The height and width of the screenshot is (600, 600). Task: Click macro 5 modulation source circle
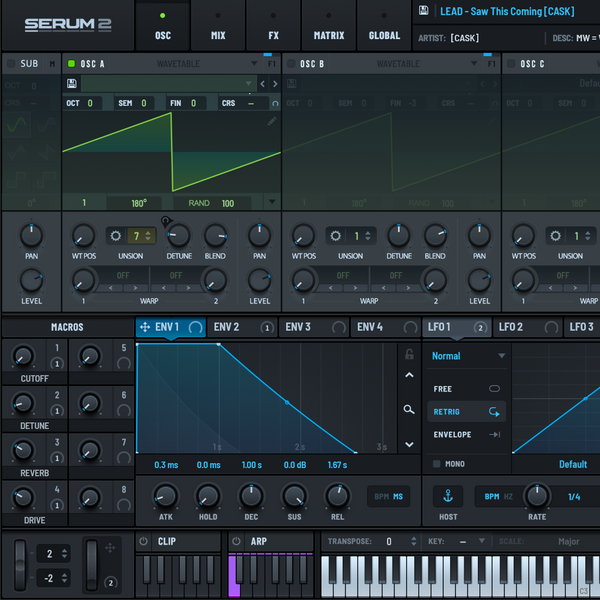(x=124, y=364)
